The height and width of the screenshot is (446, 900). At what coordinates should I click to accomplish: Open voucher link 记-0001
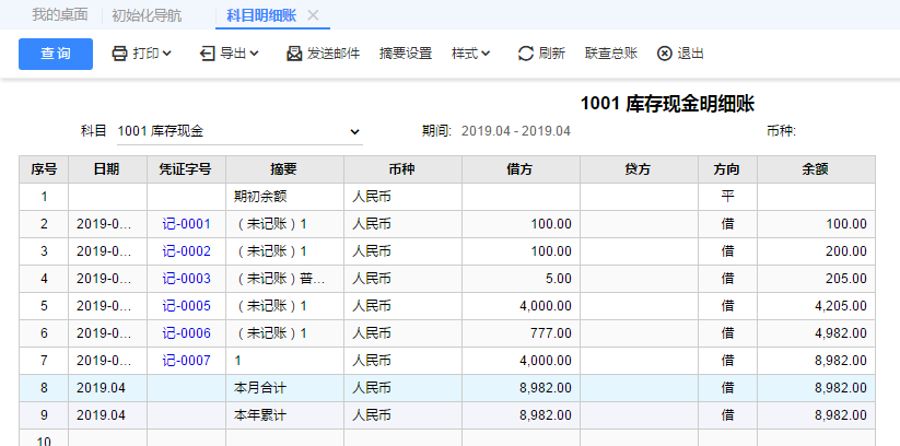(186, 224)
